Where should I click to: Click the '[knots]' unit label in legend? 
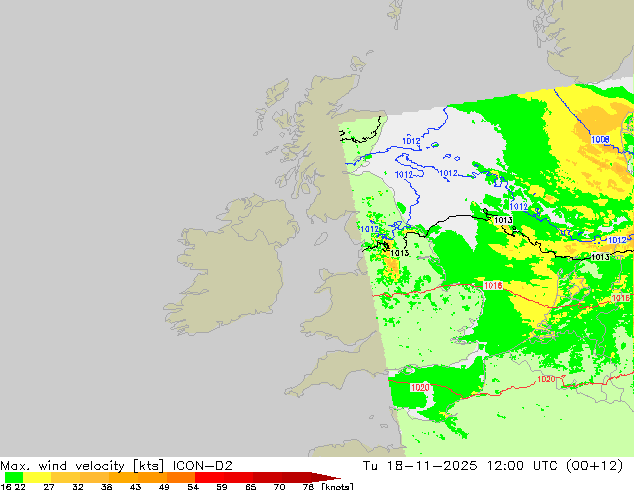[337, 486]
